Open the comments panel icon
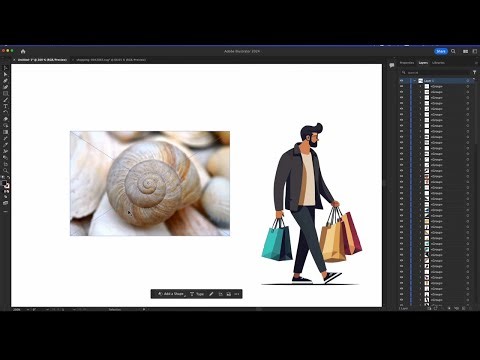This screenshot has height=360, width=480. point(392,65)
